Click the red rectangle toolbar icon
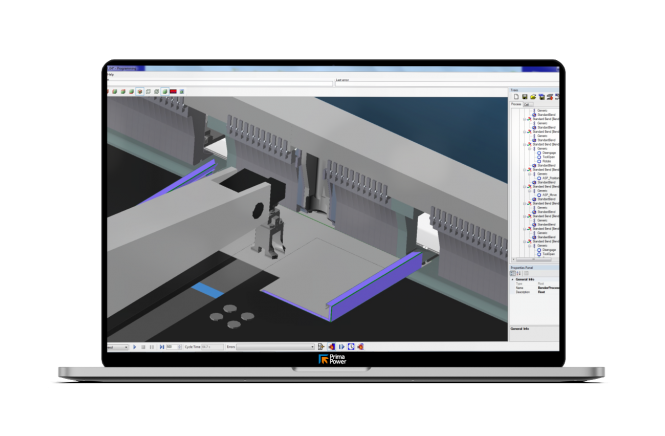 coord(174,91)
